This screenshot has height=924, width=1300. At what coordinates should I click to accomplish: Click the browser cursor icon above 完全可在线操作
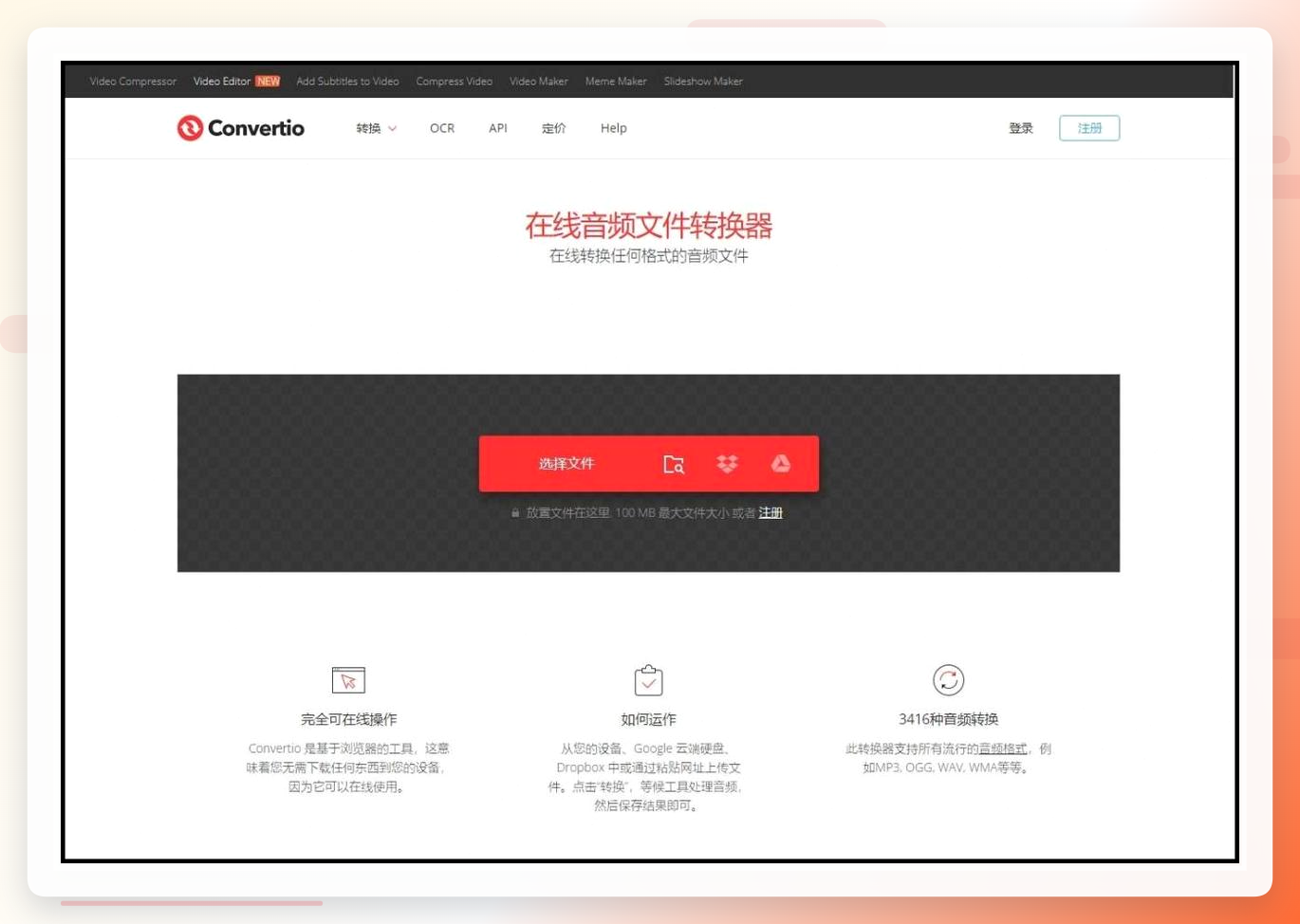click(348, 680)
